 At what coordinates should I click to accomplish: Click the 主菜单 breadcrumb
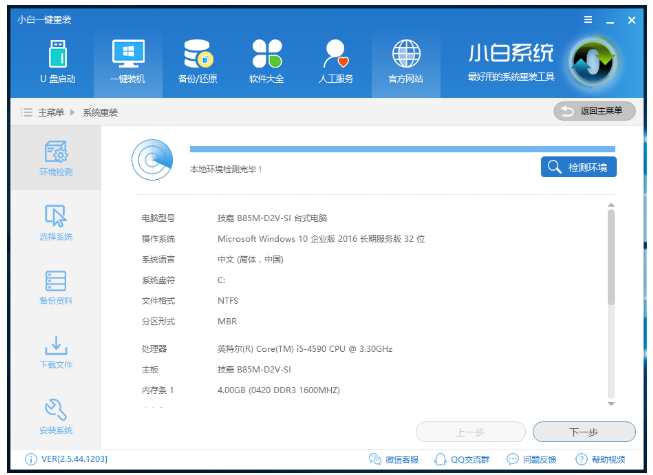[51, 112]
